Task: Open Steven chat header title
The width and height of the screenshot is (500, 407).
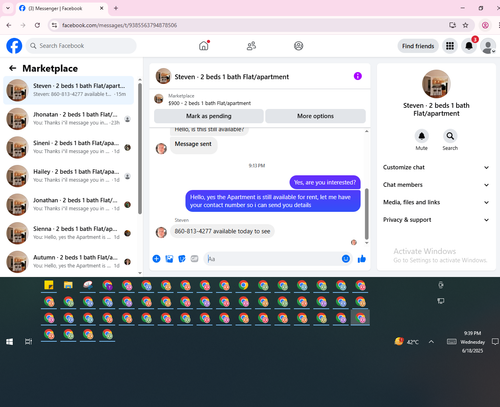Action: [232, 77]
